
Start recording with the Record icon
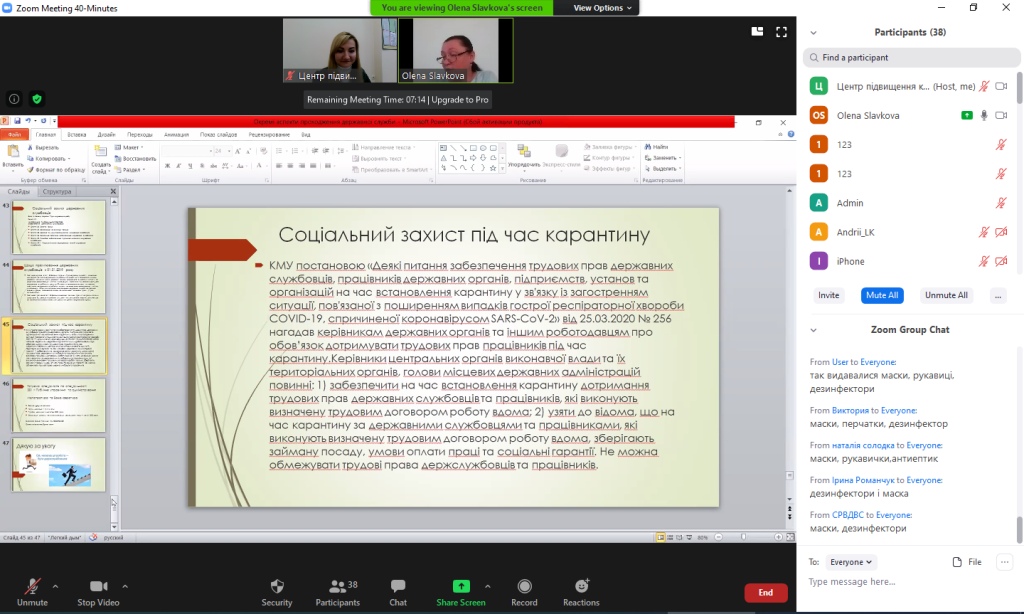click(x=524, y=587)
